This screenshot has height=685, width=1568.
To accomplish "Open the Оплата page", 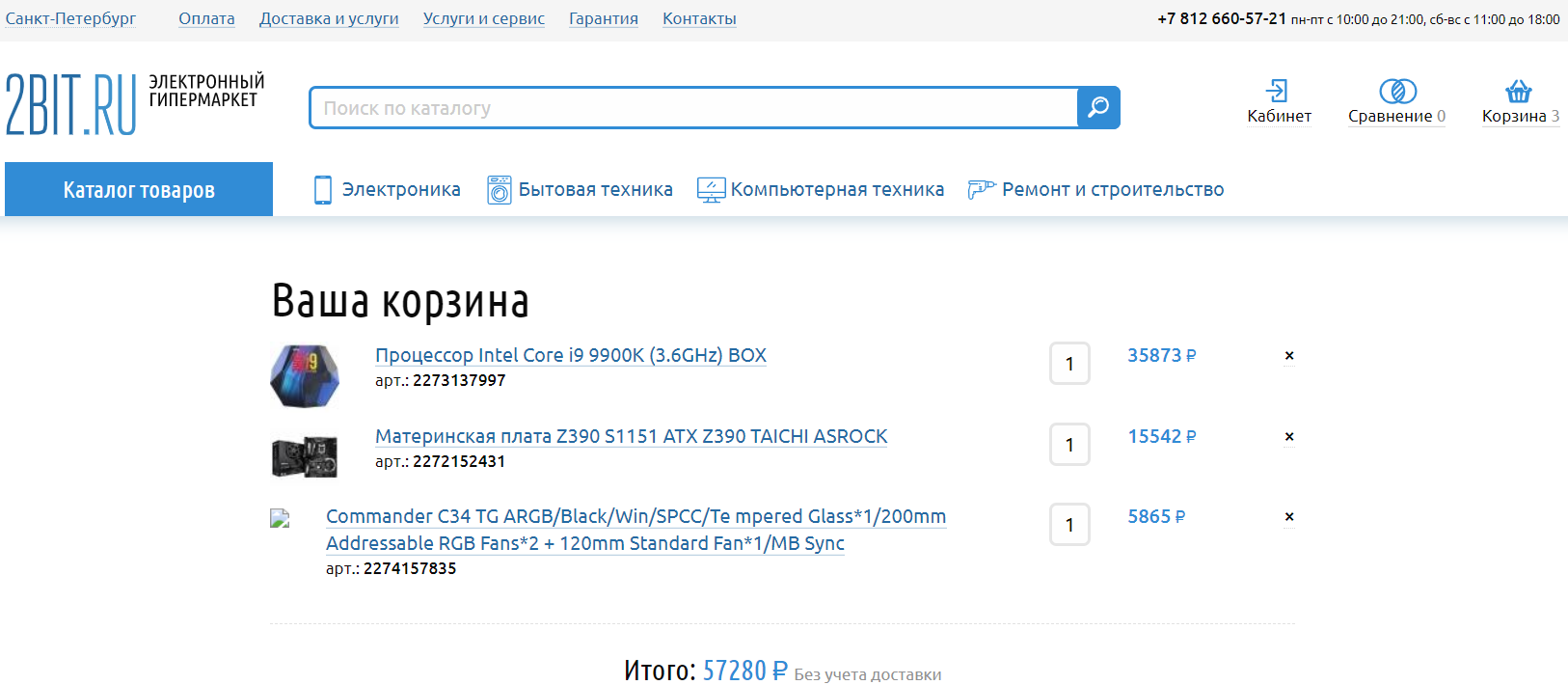I will (x=206, y=18).
